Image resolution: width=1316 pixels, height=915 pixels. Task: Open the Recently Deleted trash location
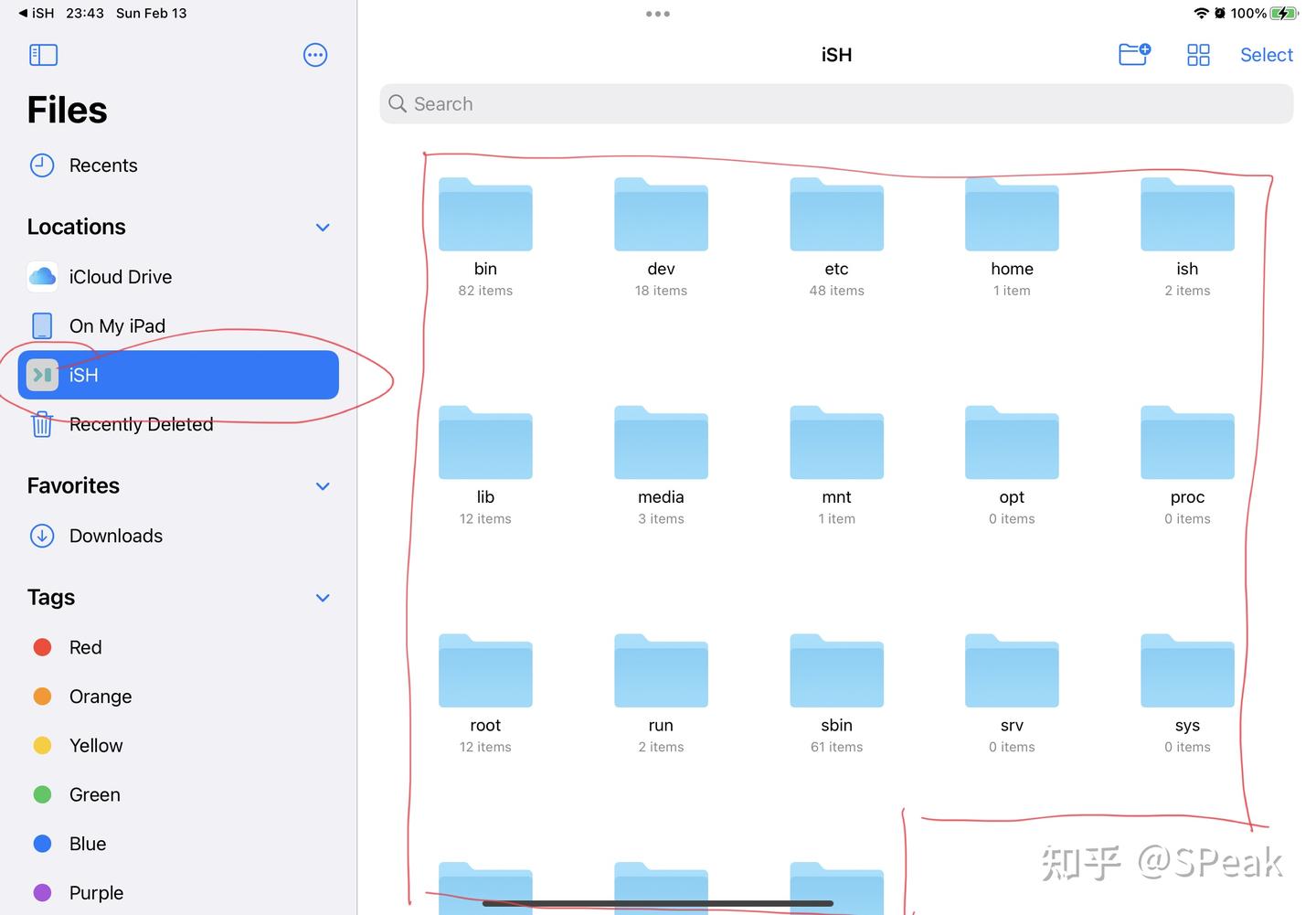(141, 424)
